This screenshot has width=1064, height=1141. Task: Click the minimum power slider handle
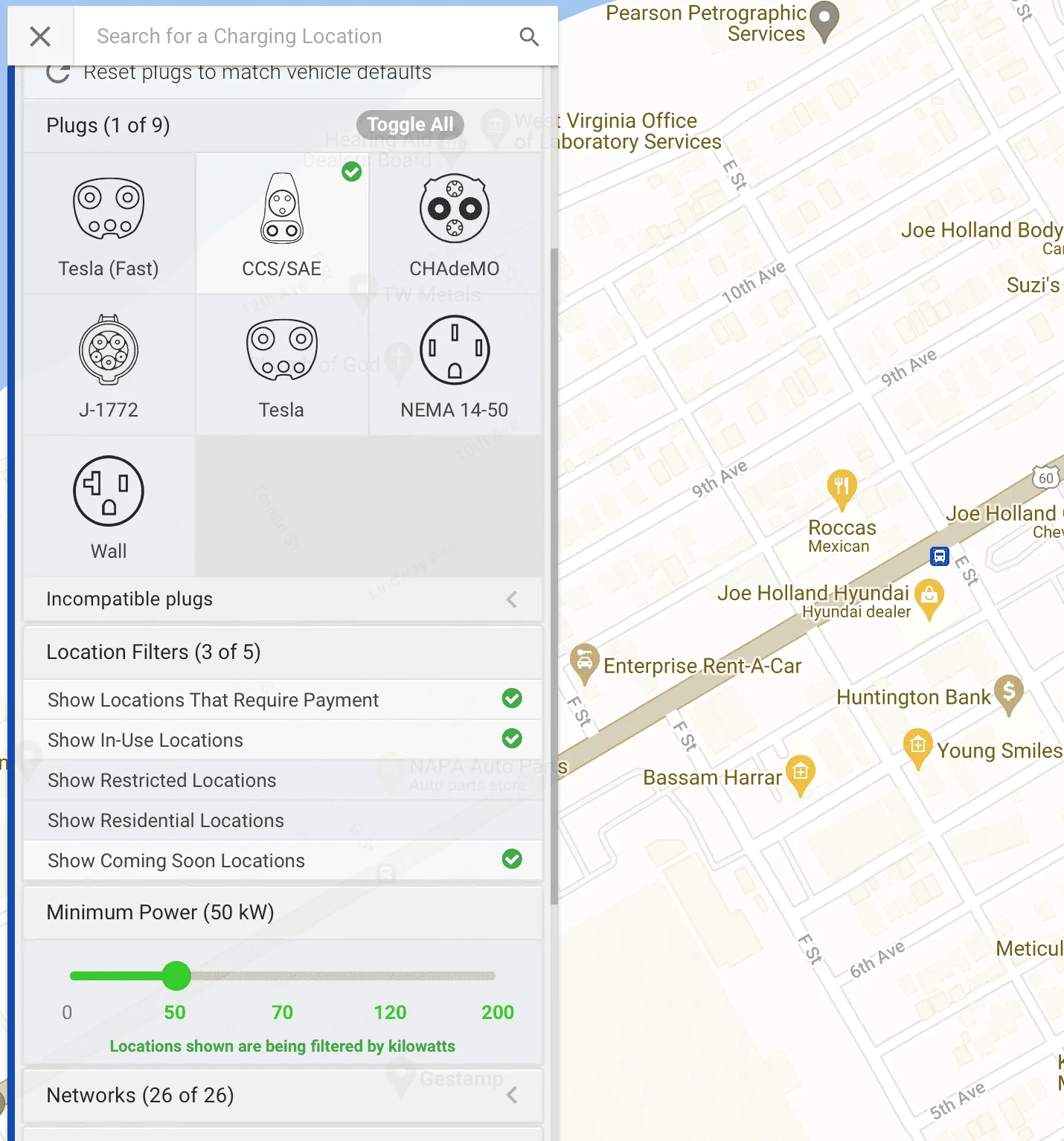coord(176,976)
